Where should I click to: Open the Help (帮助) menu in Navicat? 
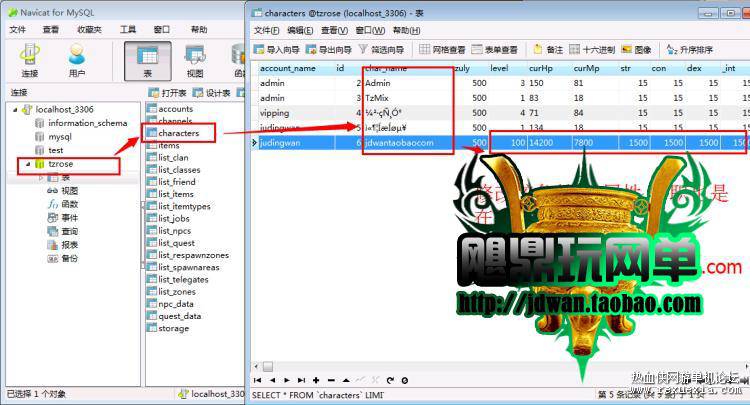point(199,29)
